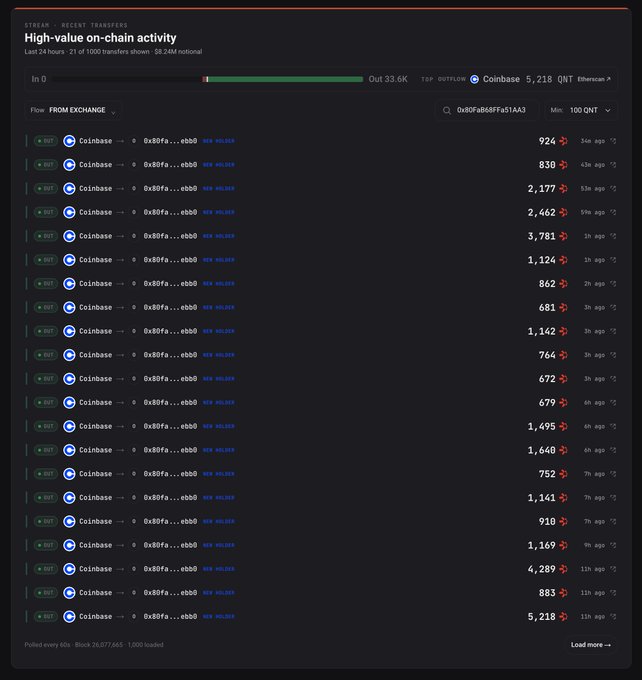Image resolution: width=642 pixels, height=680 pixels.
Task: Click the 'Out 33.6K' label
Action: coord(388,79)
